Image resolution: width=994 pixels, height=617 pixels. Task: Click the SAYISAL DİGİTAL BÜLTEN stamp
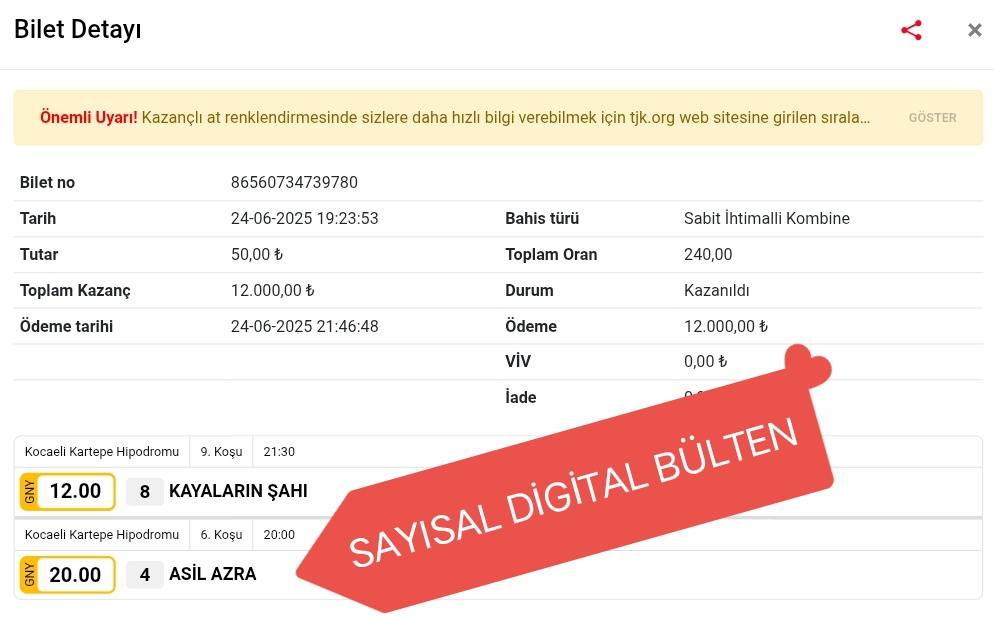(575, 495)
